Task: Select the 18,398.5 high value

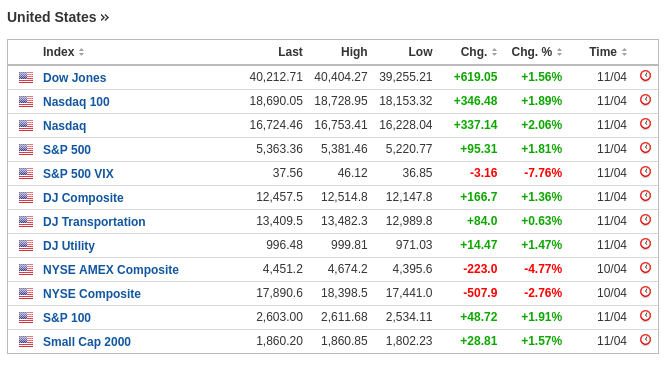Action: point(344,293)
